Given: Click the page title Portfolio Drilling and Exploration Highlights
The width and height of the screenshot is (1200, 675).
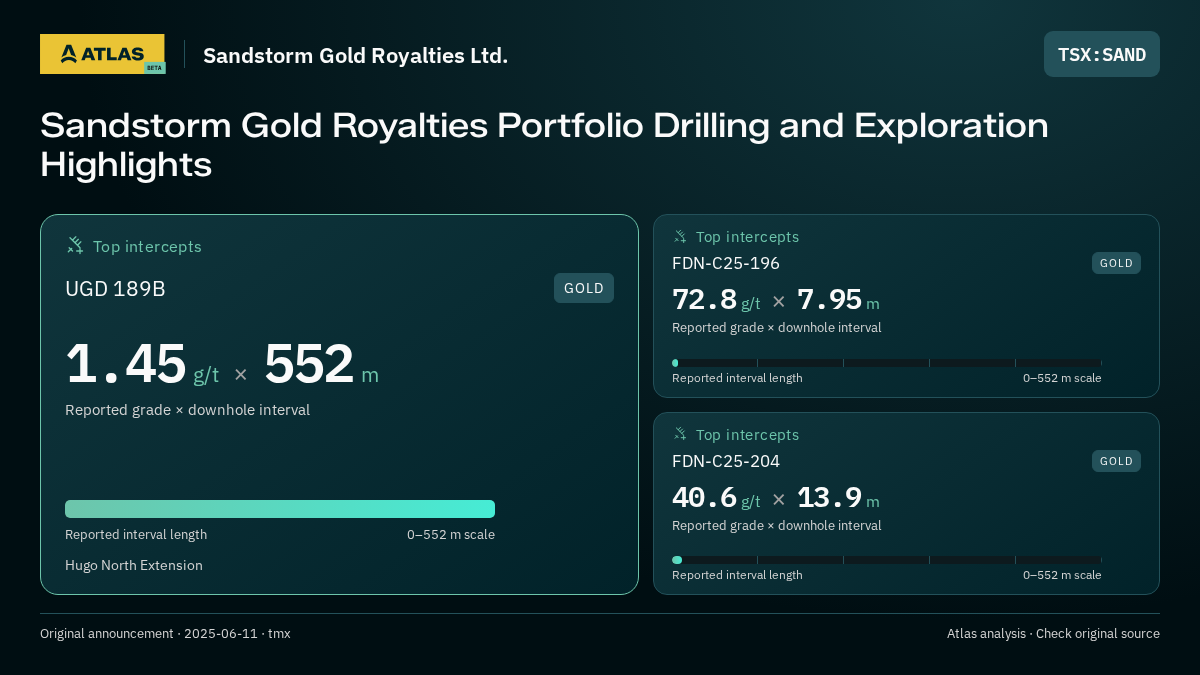Looking at the screenshot, I should pyautogui.click(x=544, y=144).
